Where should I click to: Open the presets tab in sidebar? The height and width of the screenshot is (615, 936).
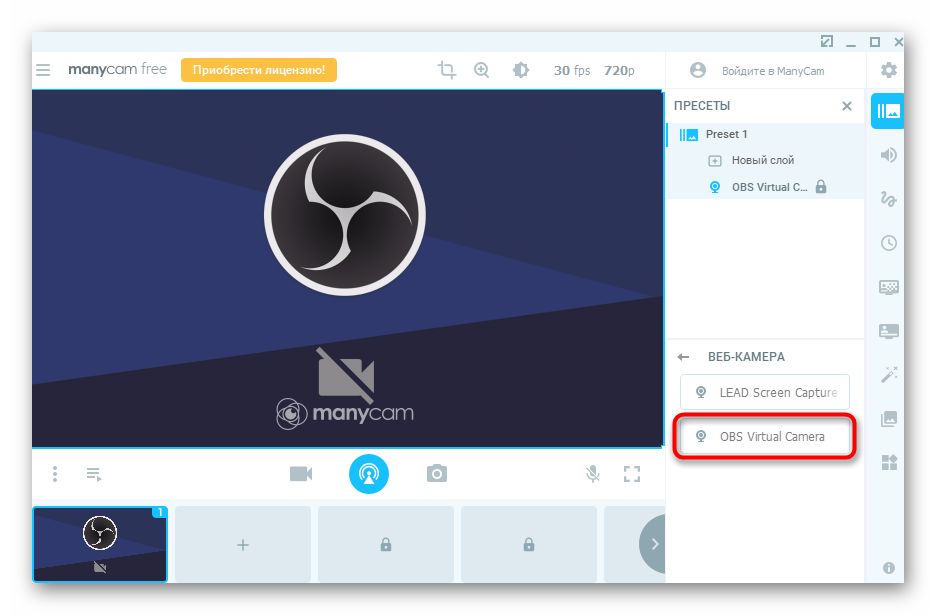point(888,111)
